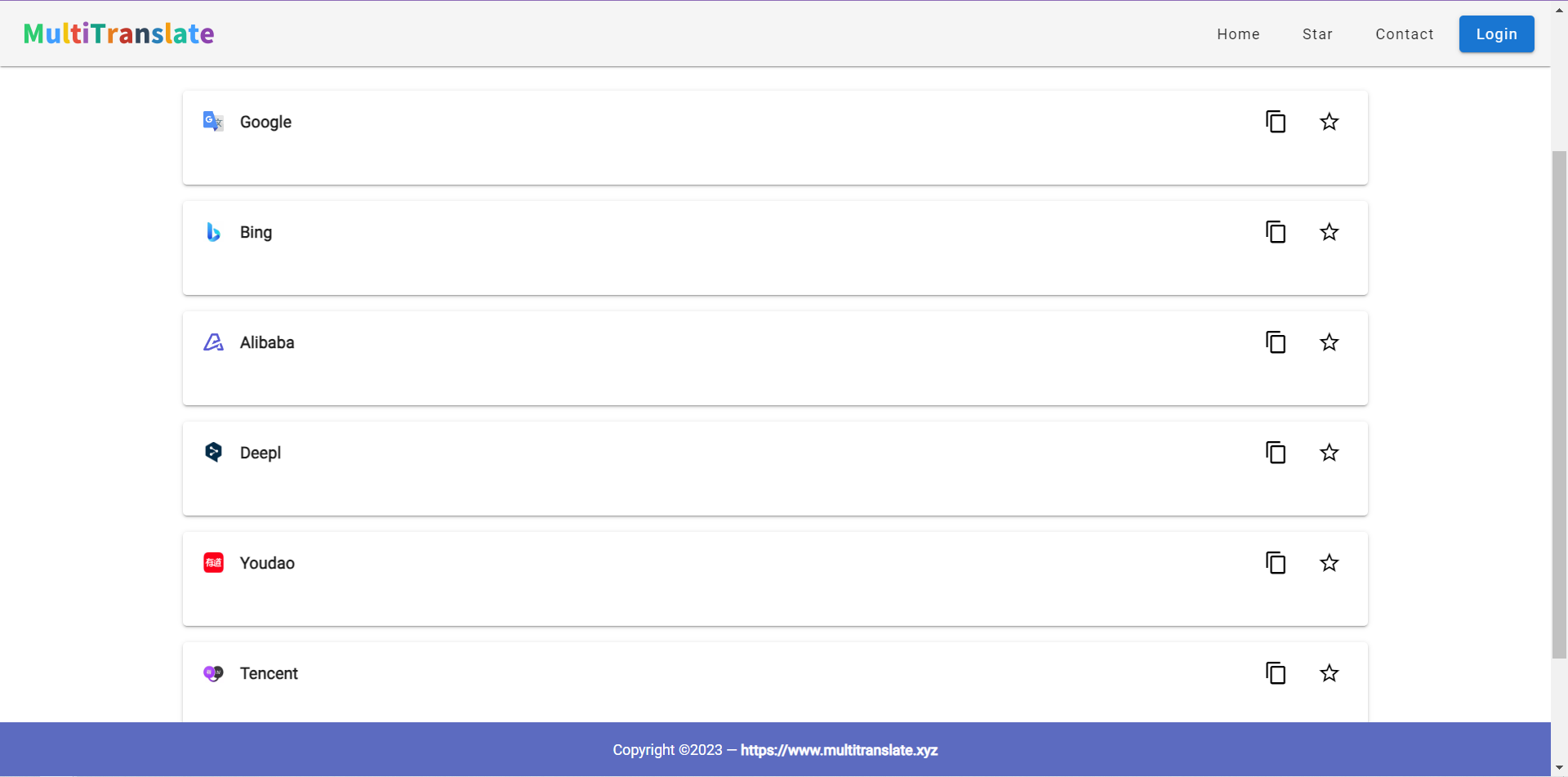The width and height of the screenshot is (1568, 777).
Task: Copy the Youdao translation result
Action: (1276, 563)
